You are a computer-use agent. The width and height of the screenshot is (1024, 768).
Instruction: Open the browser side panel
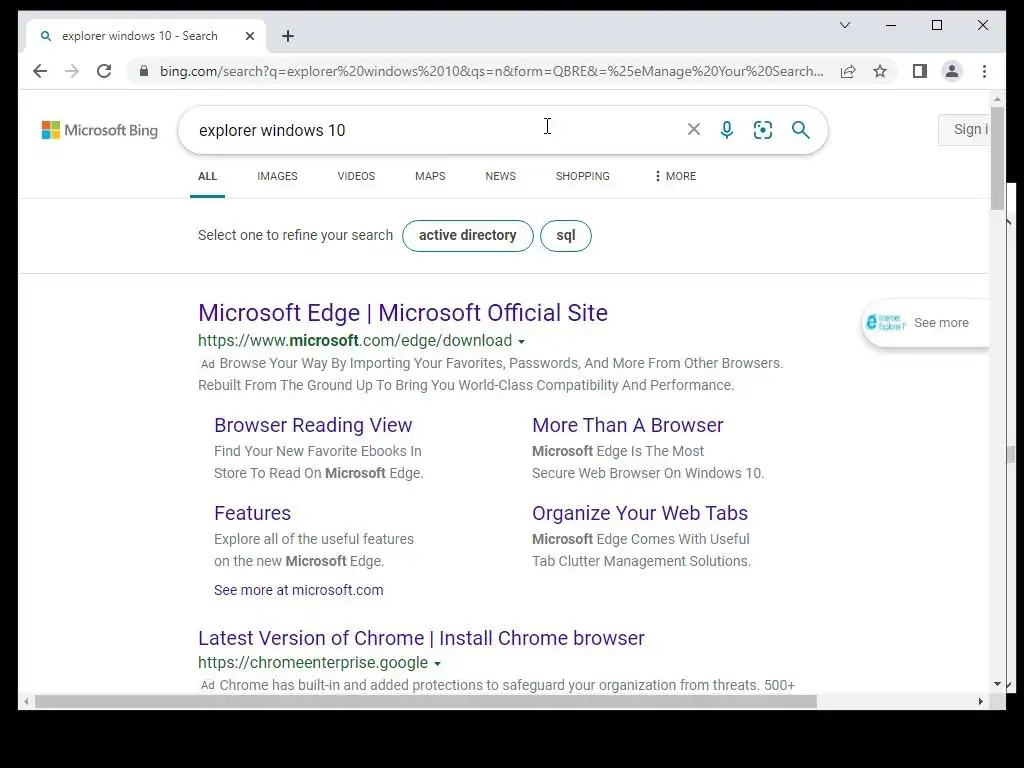(920, 71)
